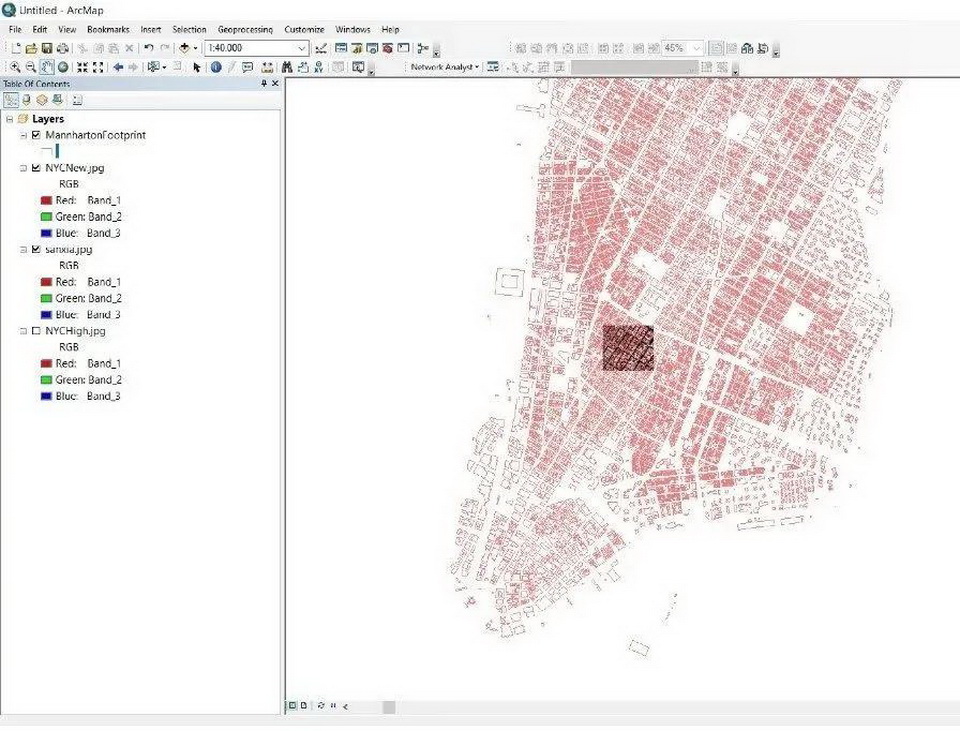Collapse the Layers data frame tree
The width and height of the screenshot is (960, 731).
[x=9, y=119]
